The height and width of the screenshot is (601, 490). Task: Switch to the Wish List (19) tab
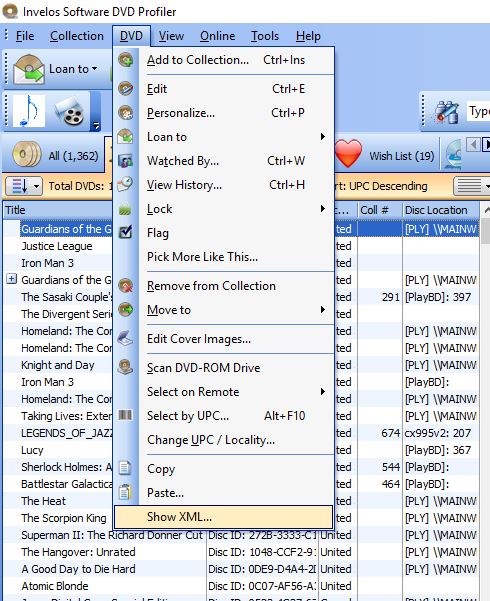click(x=386, y=155)
